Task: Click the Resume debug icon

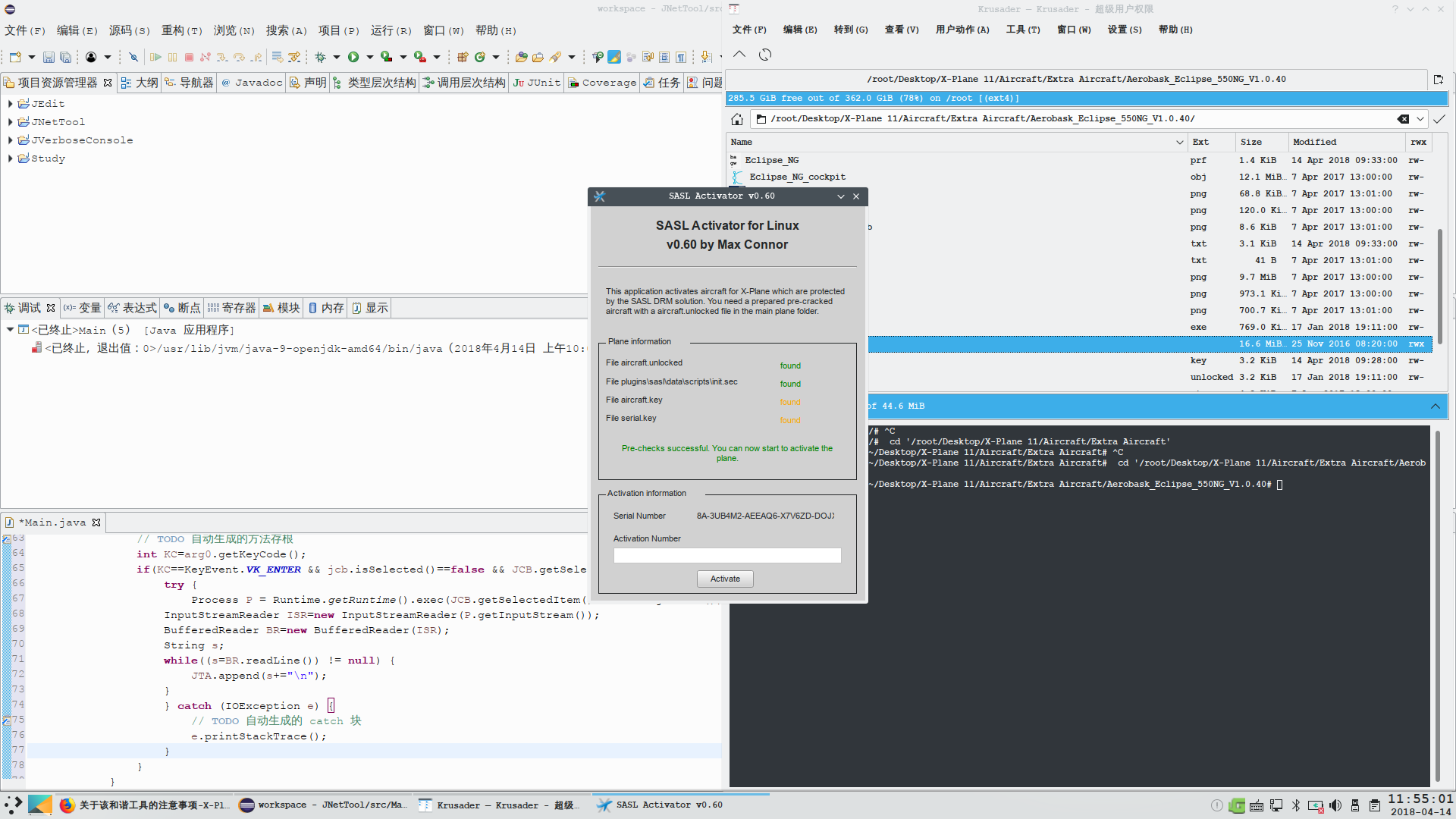Action: click(x=155, y=57)
